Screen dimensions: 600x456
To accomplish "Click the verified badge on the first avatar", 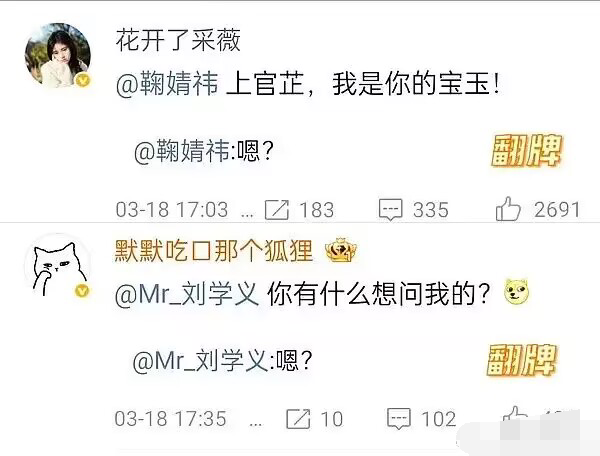I will tap(83, 80).
